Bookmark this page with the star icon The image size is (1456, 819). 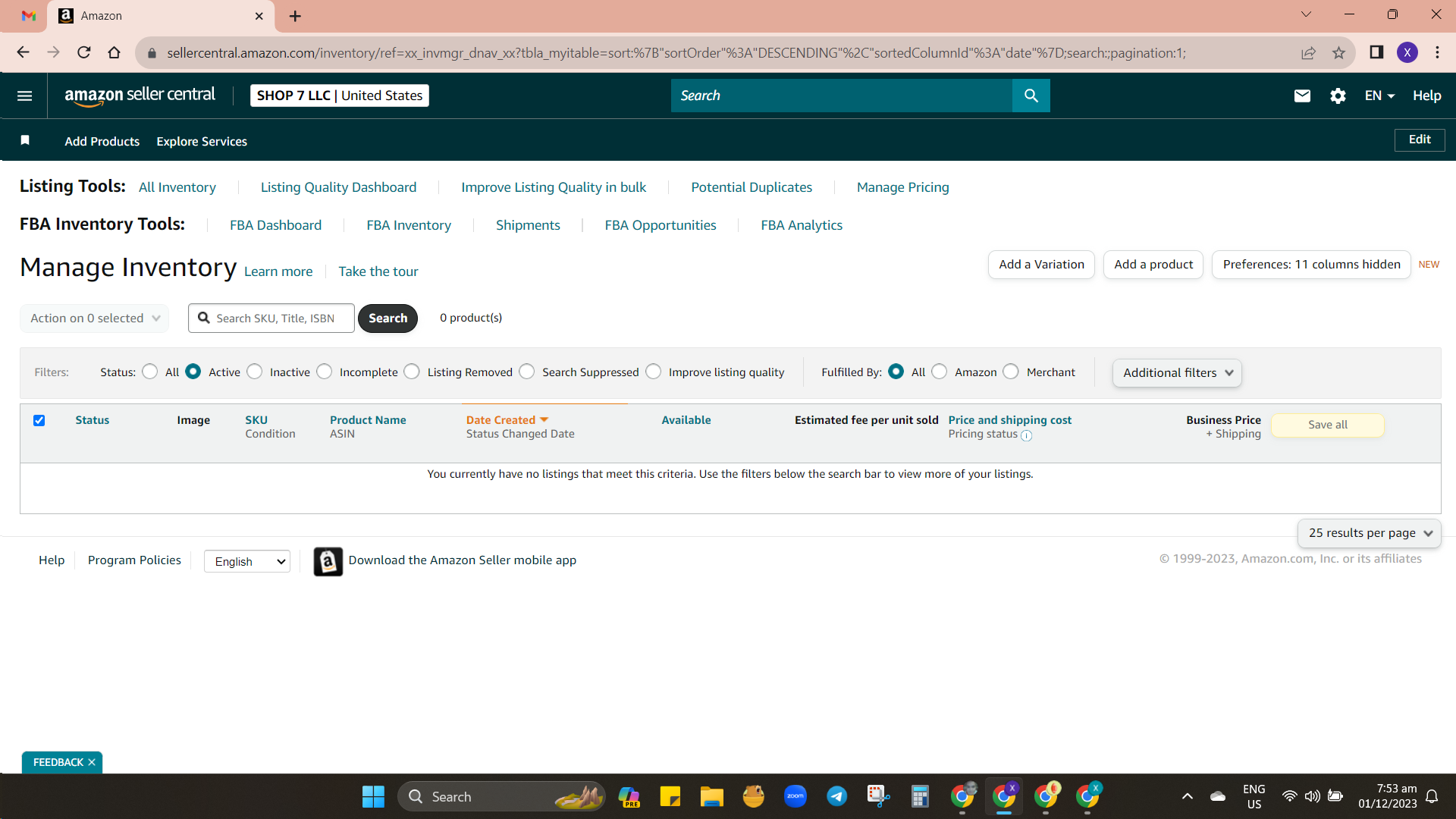(x=1338, y=52)
